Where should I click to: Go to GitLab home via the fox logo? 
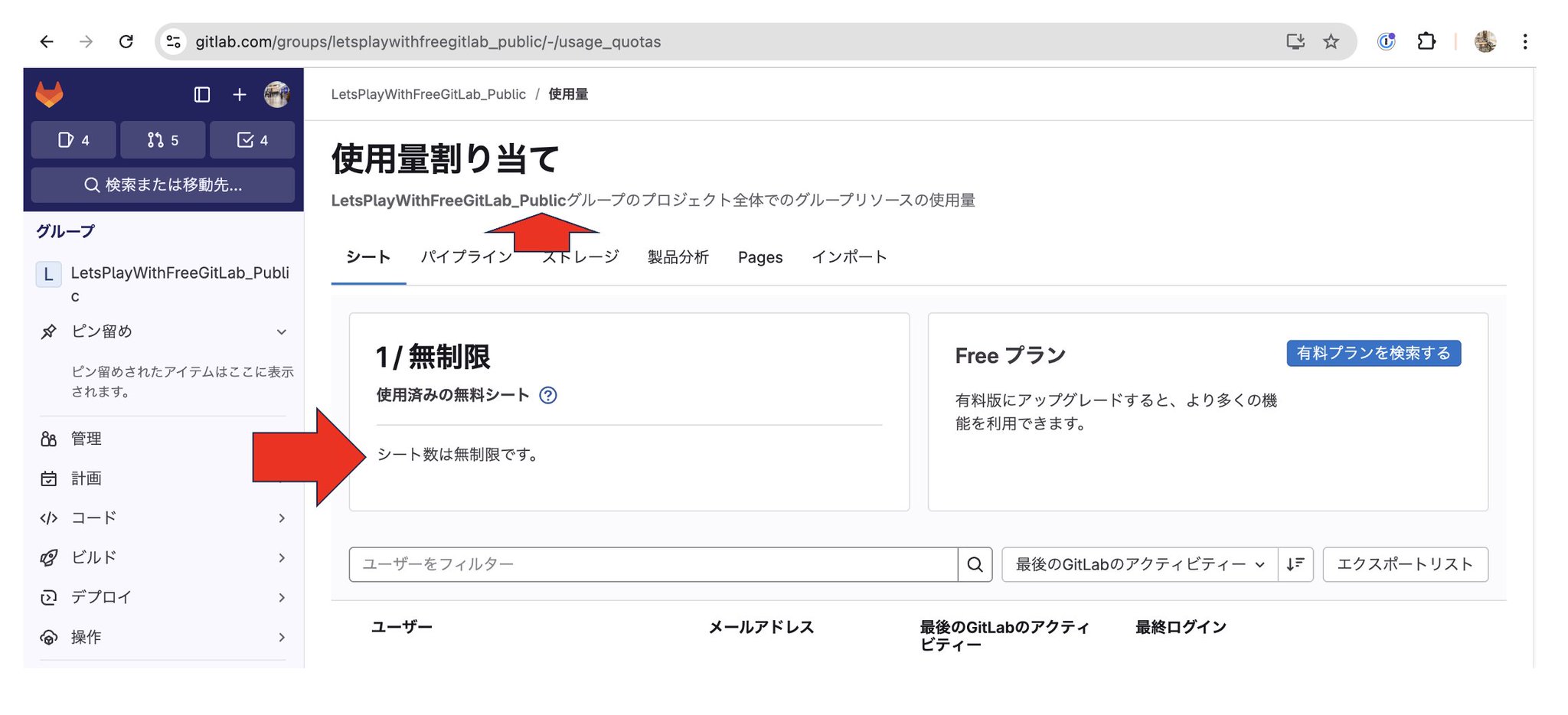coord(49,94)
